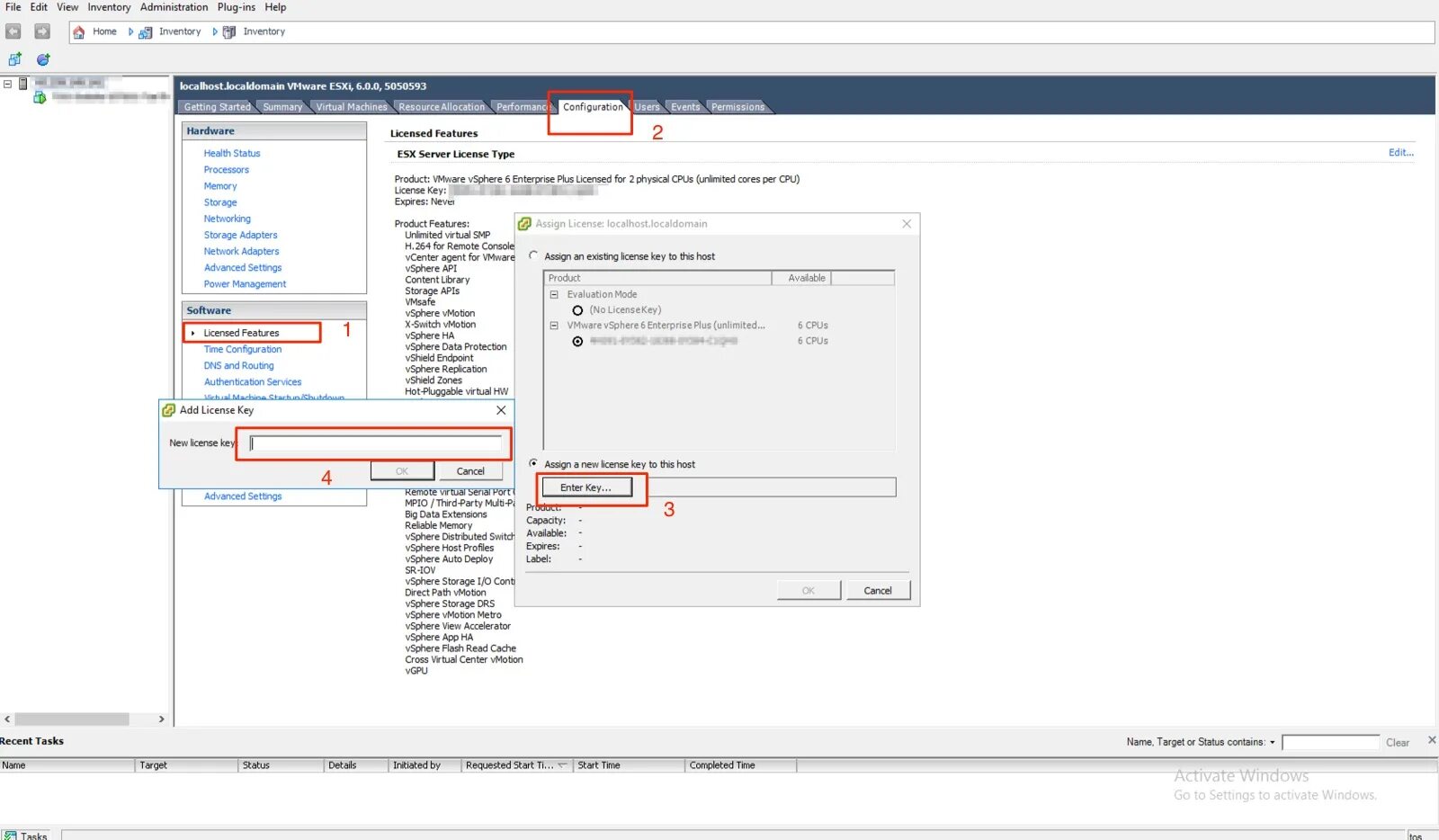Switch to the Summary tab
The height and width of the screenshot is (840, 1439).
coord(282,107)
